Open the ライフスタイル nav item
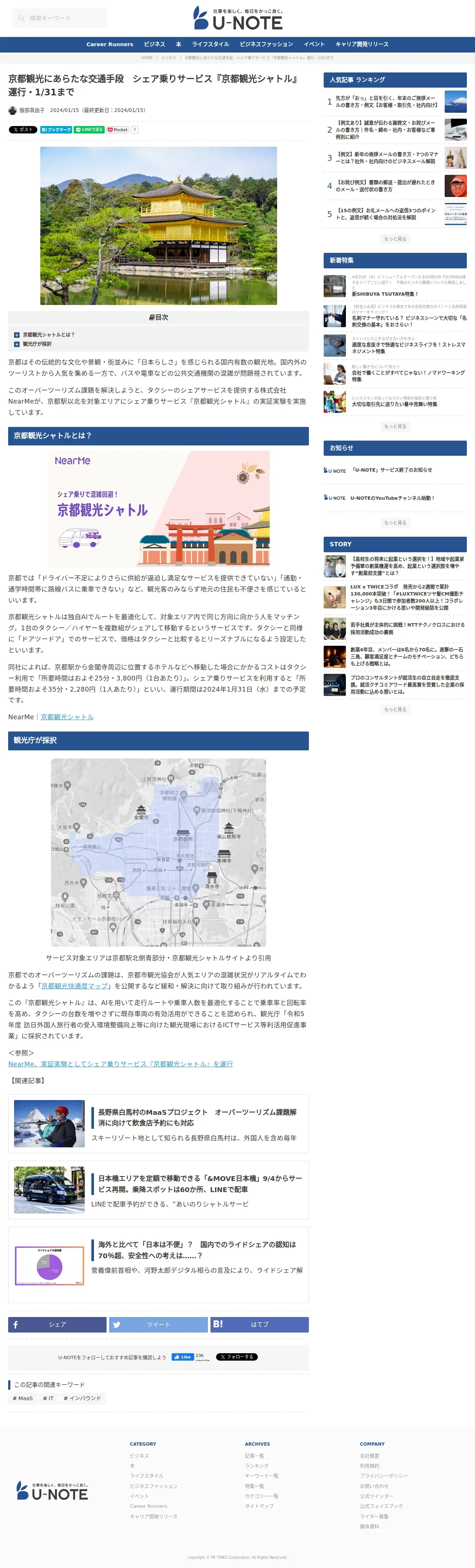The width and height of the screenshot is (475, 1568). click(211, 44)
